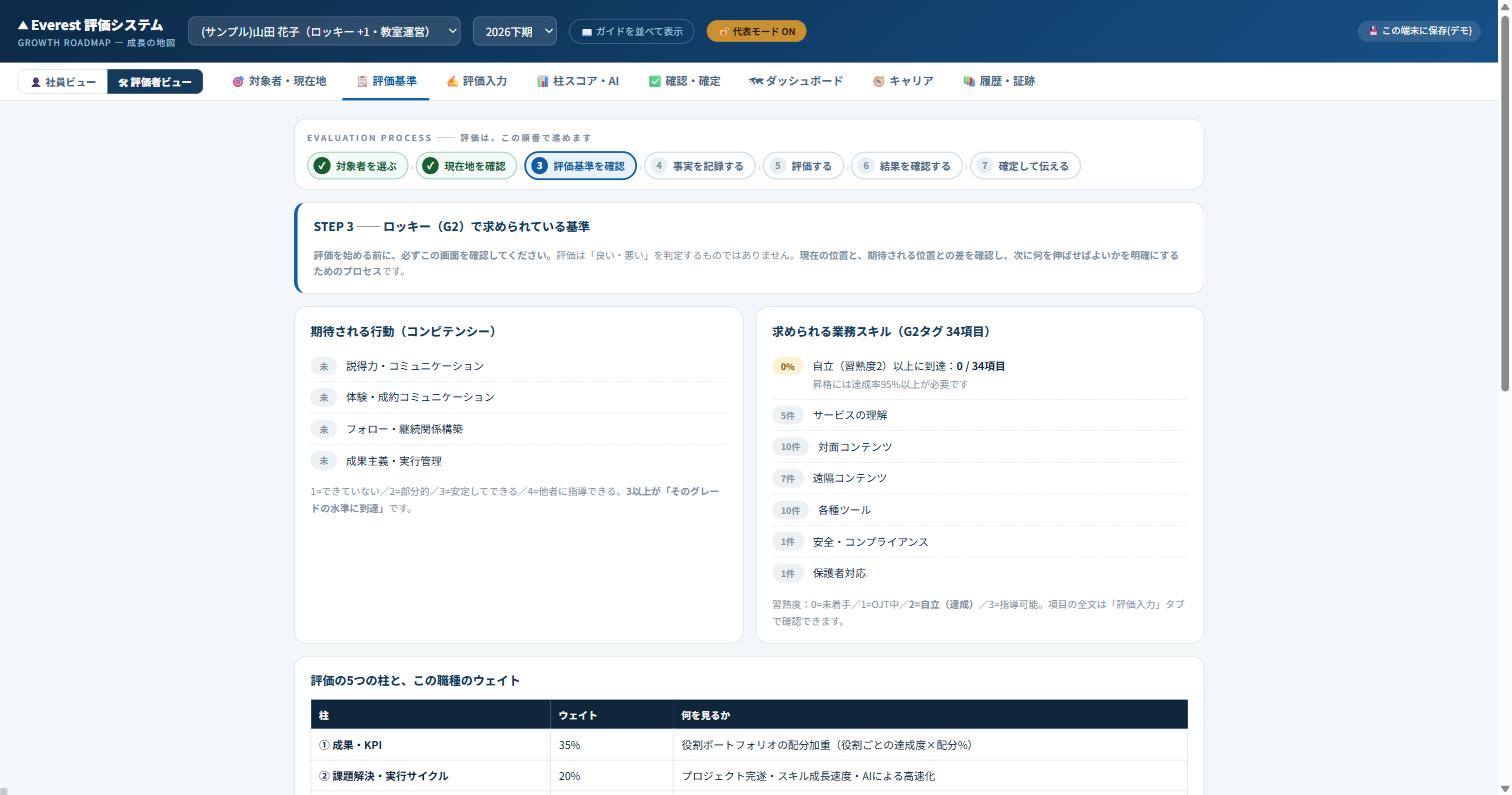
Task: Click the green checkmark on 対象者を選ぶ step
Action: 321,166
